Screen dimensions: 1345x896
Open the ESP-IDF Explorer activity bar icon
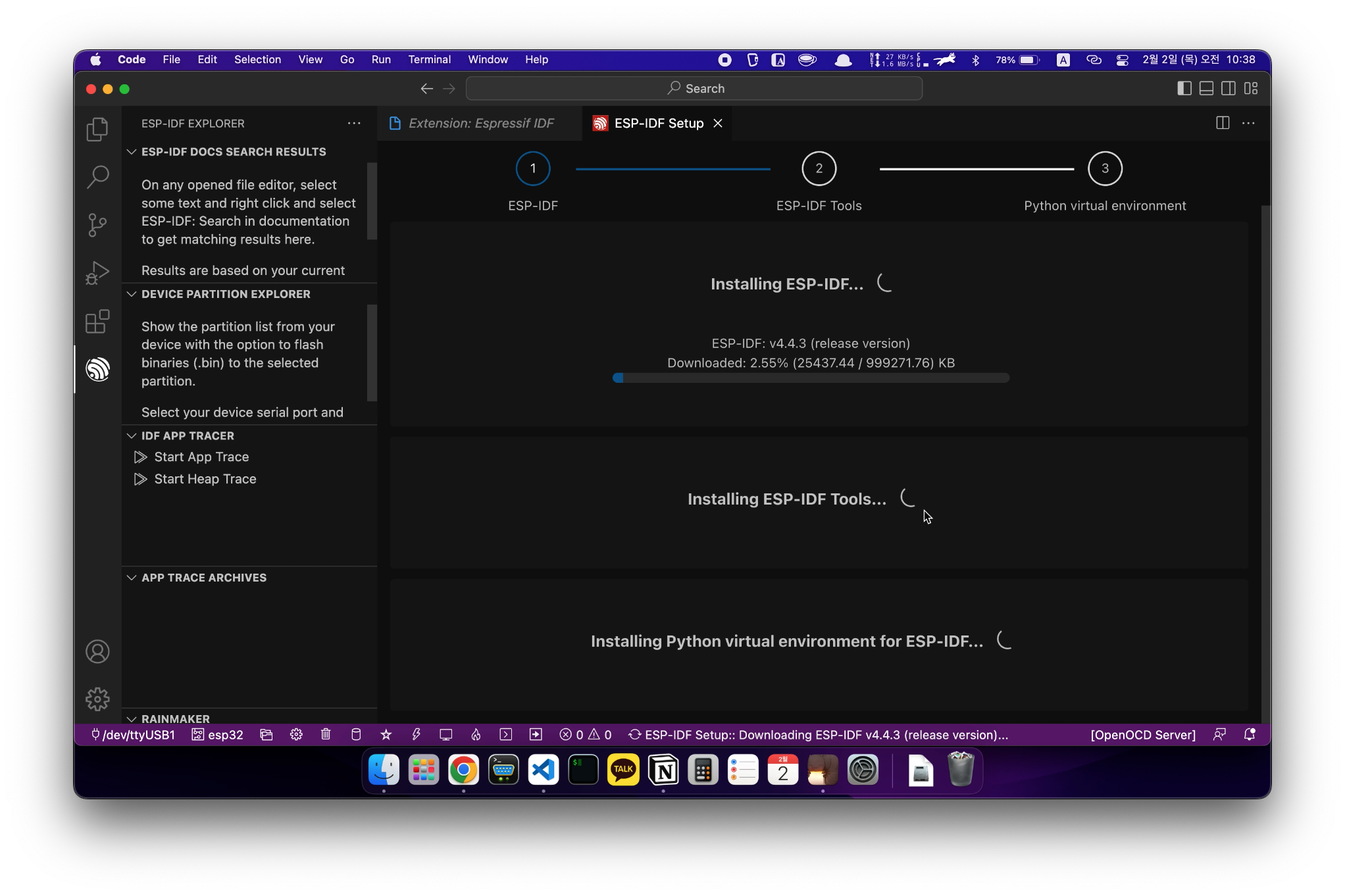[97, 369]
